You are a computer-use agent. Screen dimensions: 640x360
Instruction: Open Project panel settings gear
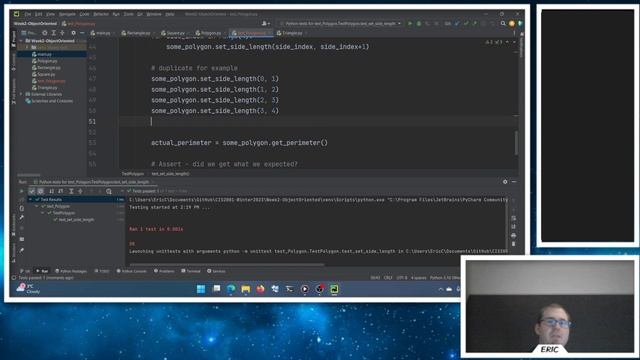[73, 33]
